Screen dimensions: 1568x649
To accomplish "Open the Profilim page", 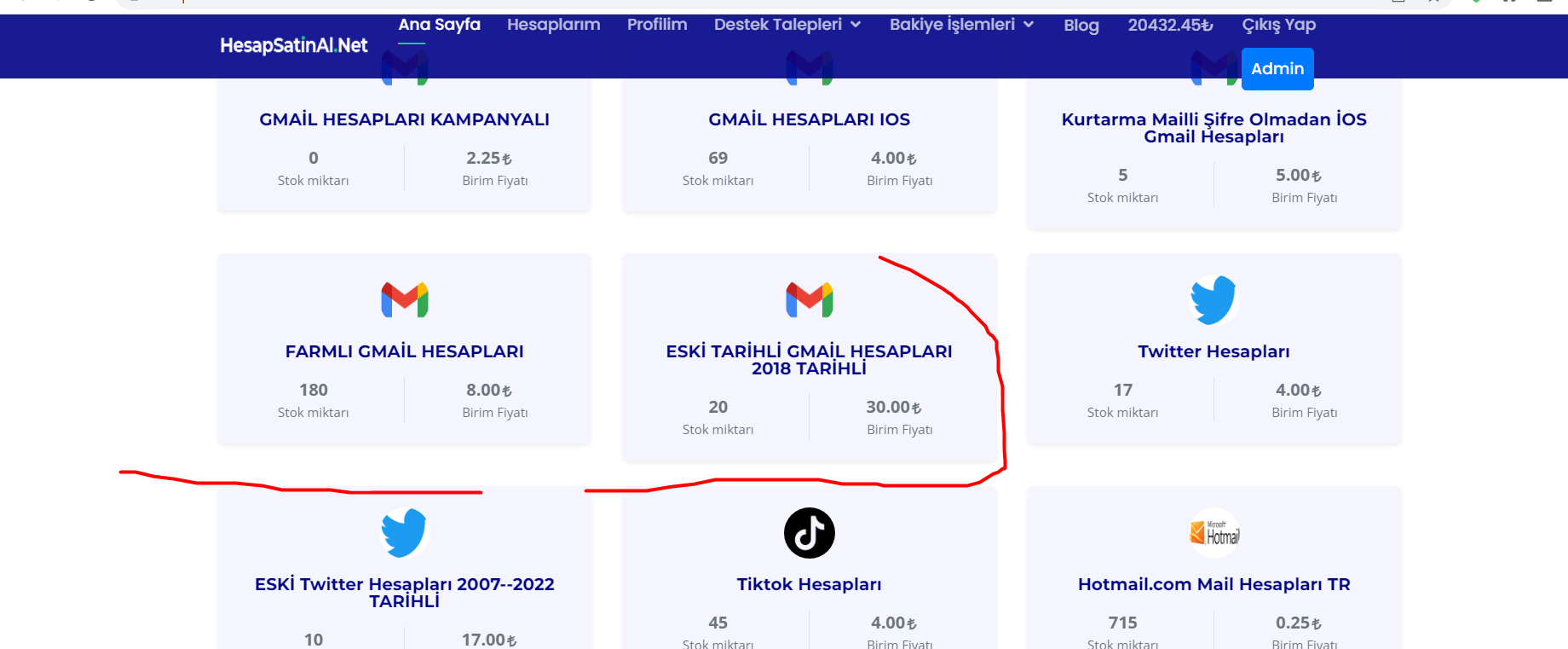I will coord(657,25).
